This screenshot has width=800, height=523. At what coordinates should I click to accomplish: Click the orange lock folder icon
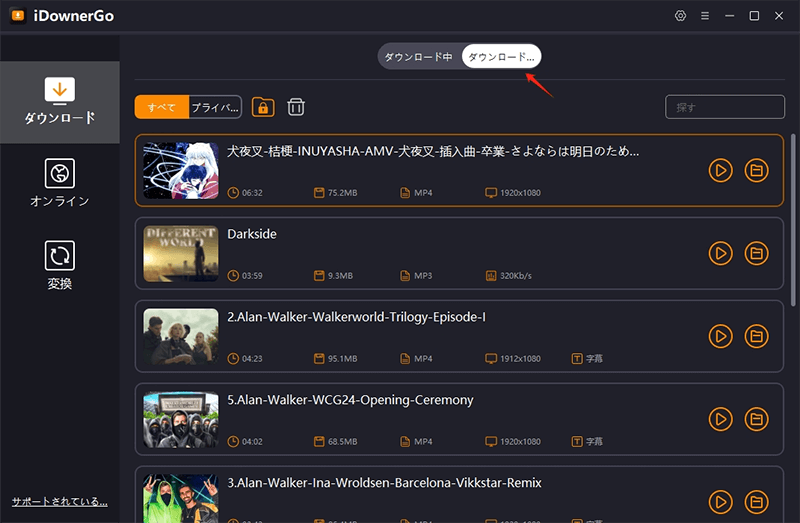coord(263,107)
